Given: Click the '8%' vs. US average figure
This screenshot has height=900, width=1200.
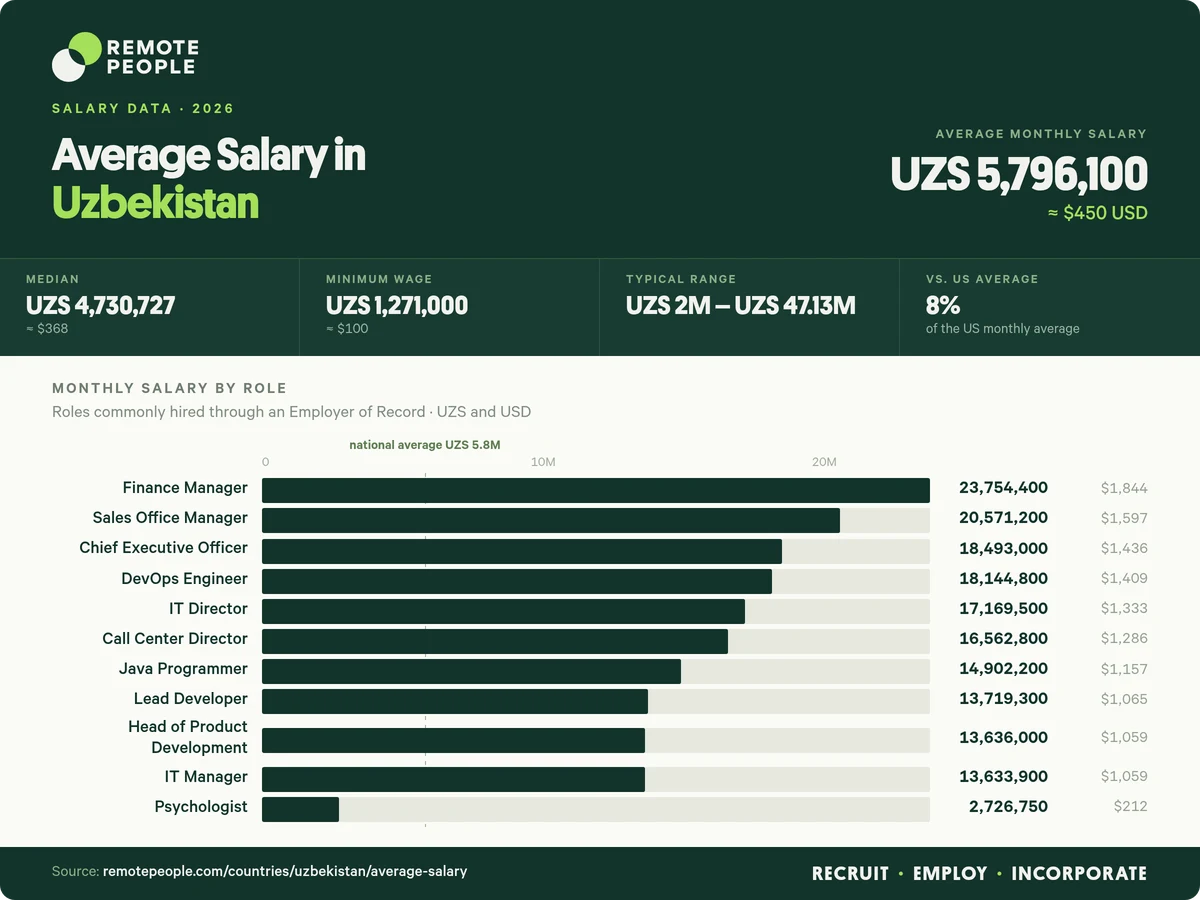Looking at the screenshot, I should 943,306.
